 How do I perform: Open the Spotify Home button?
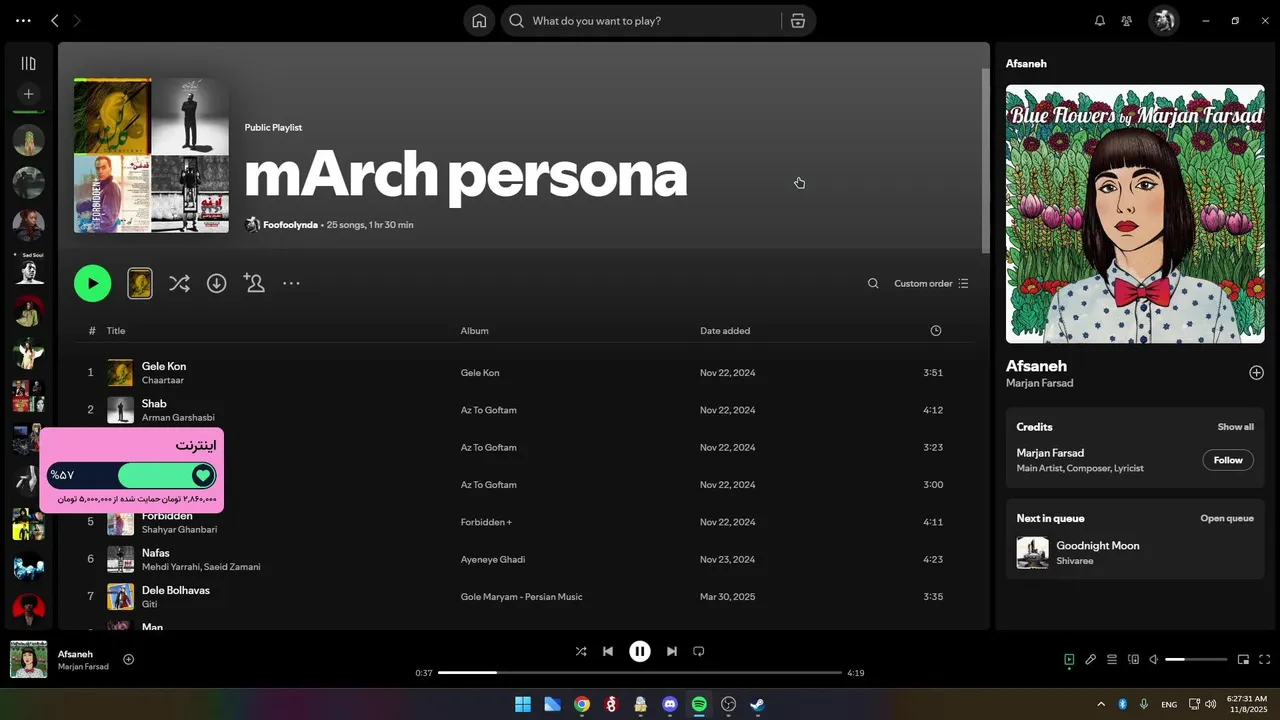tap(479, 21)
